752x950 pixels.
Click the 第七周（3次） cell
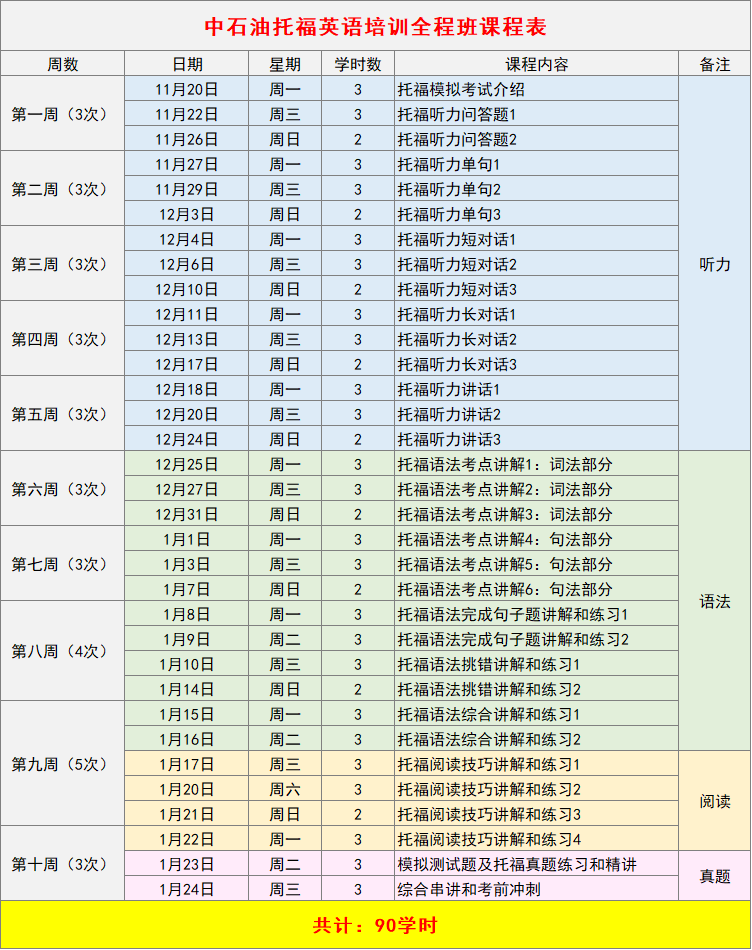tap(63, 564)
